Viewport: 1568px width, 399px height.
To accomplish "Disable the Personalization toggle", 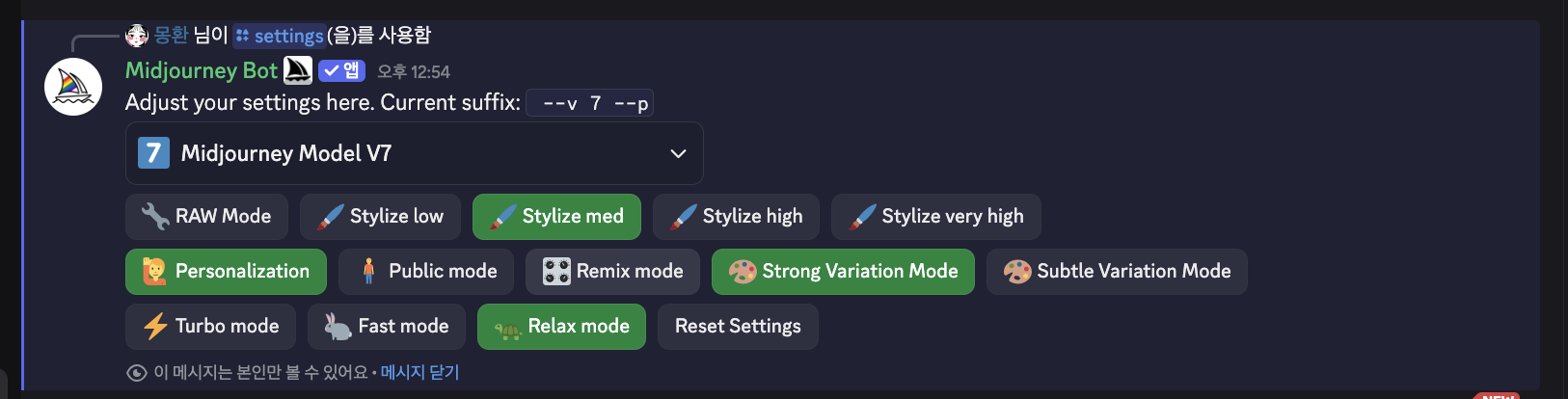I will (x=226, y=272).
